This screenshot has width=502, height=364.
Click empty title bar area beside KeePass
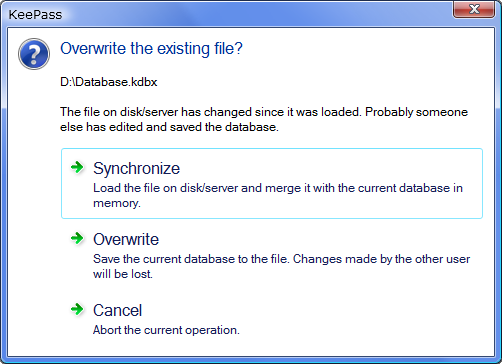pyautogui.click(x=250, y=13)
